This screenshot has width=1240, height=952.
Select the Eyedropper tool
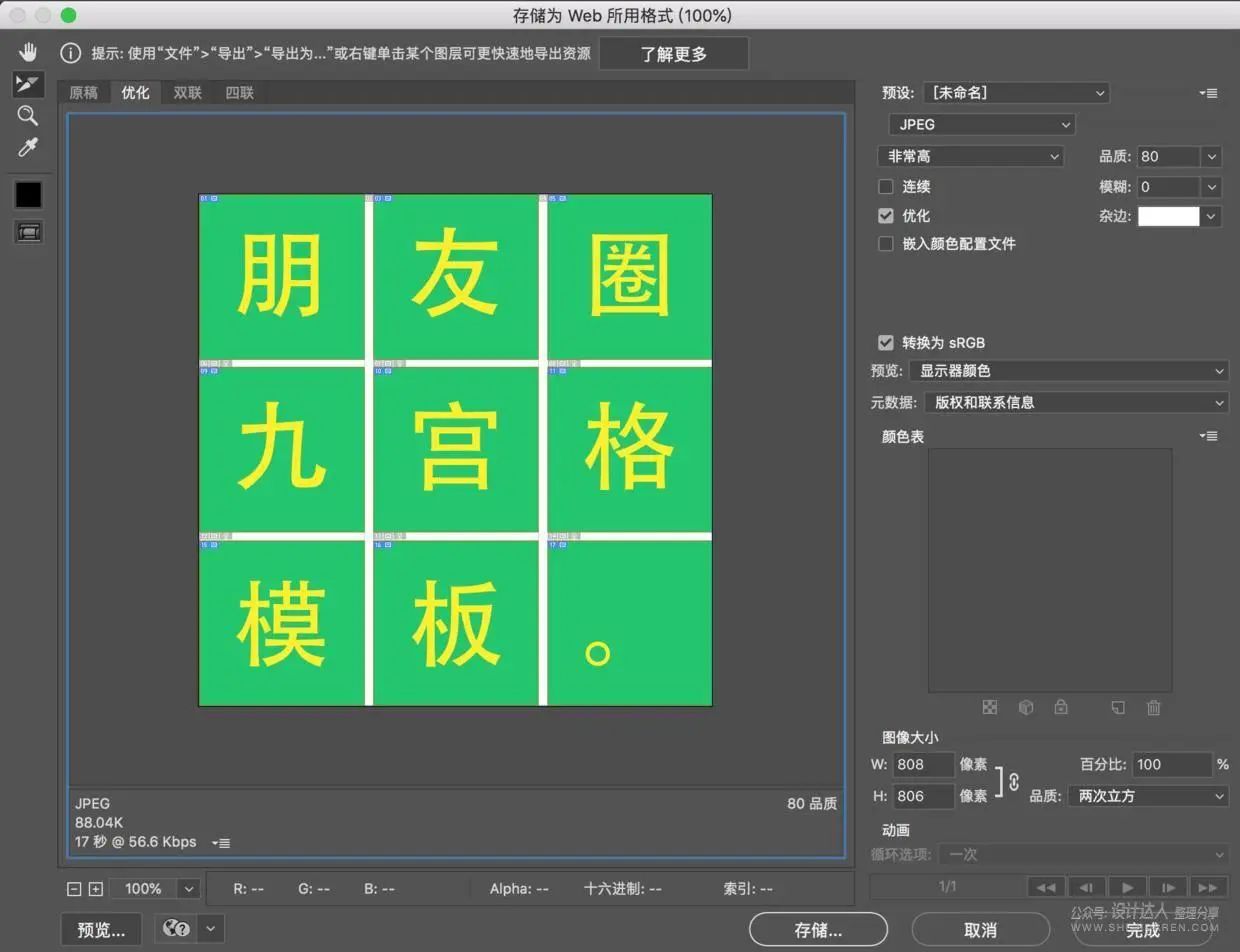tap(28, 148)
